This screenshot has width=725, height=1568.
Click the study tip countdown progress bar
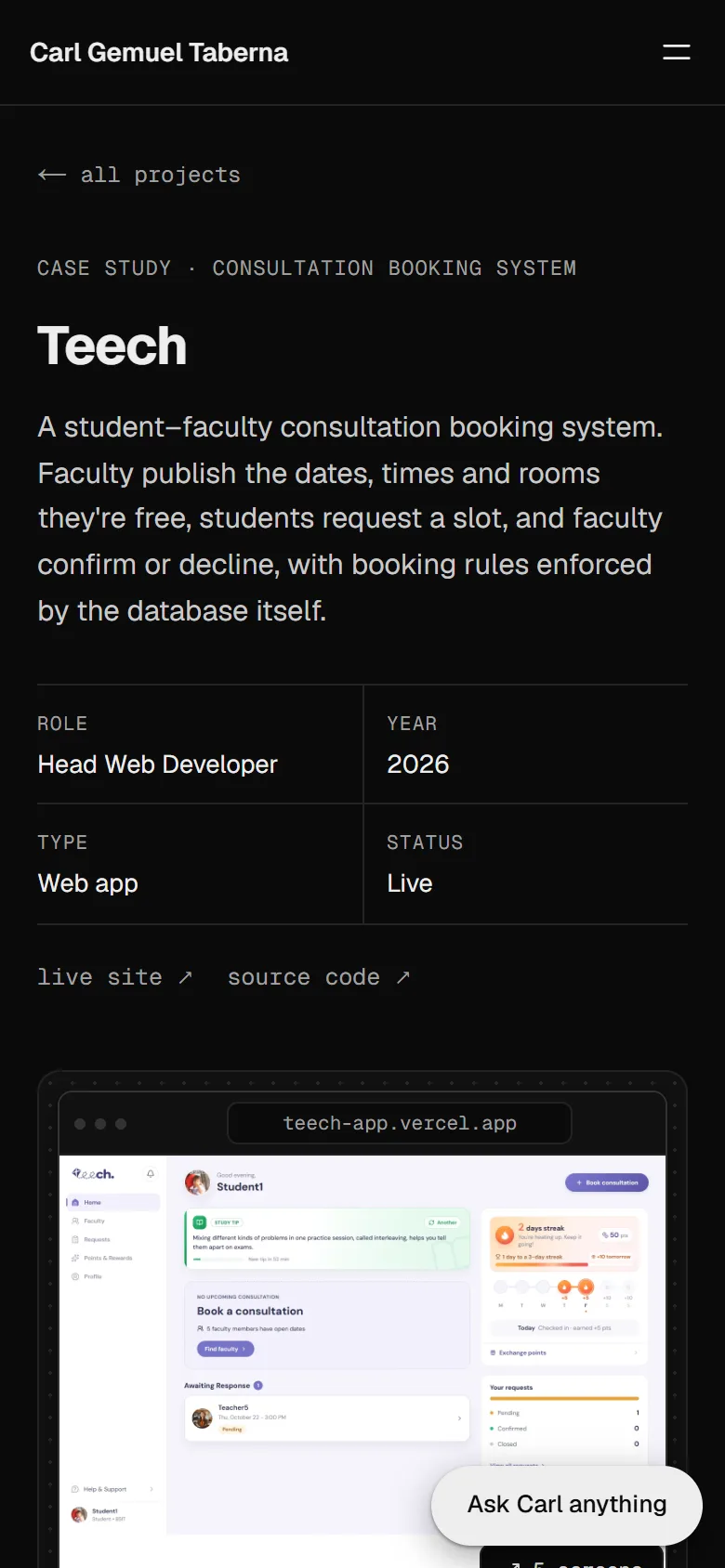218,1260
